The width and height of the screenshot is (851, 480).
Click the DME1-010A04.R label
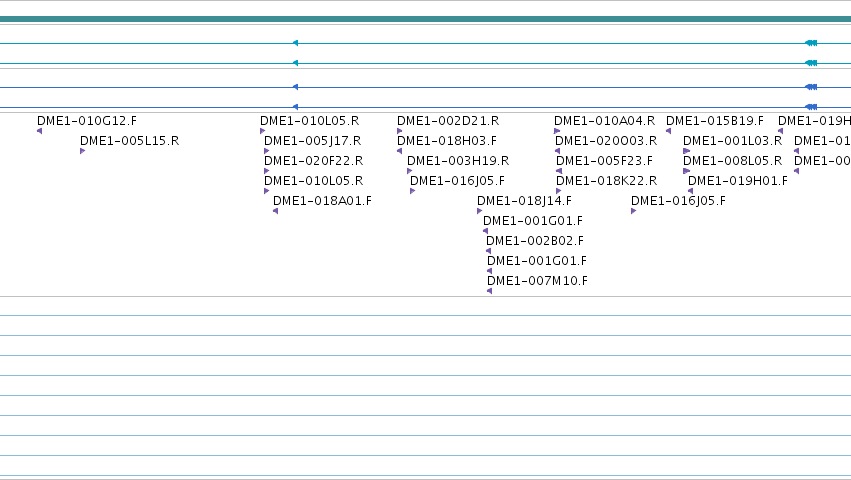click(604, 121)
